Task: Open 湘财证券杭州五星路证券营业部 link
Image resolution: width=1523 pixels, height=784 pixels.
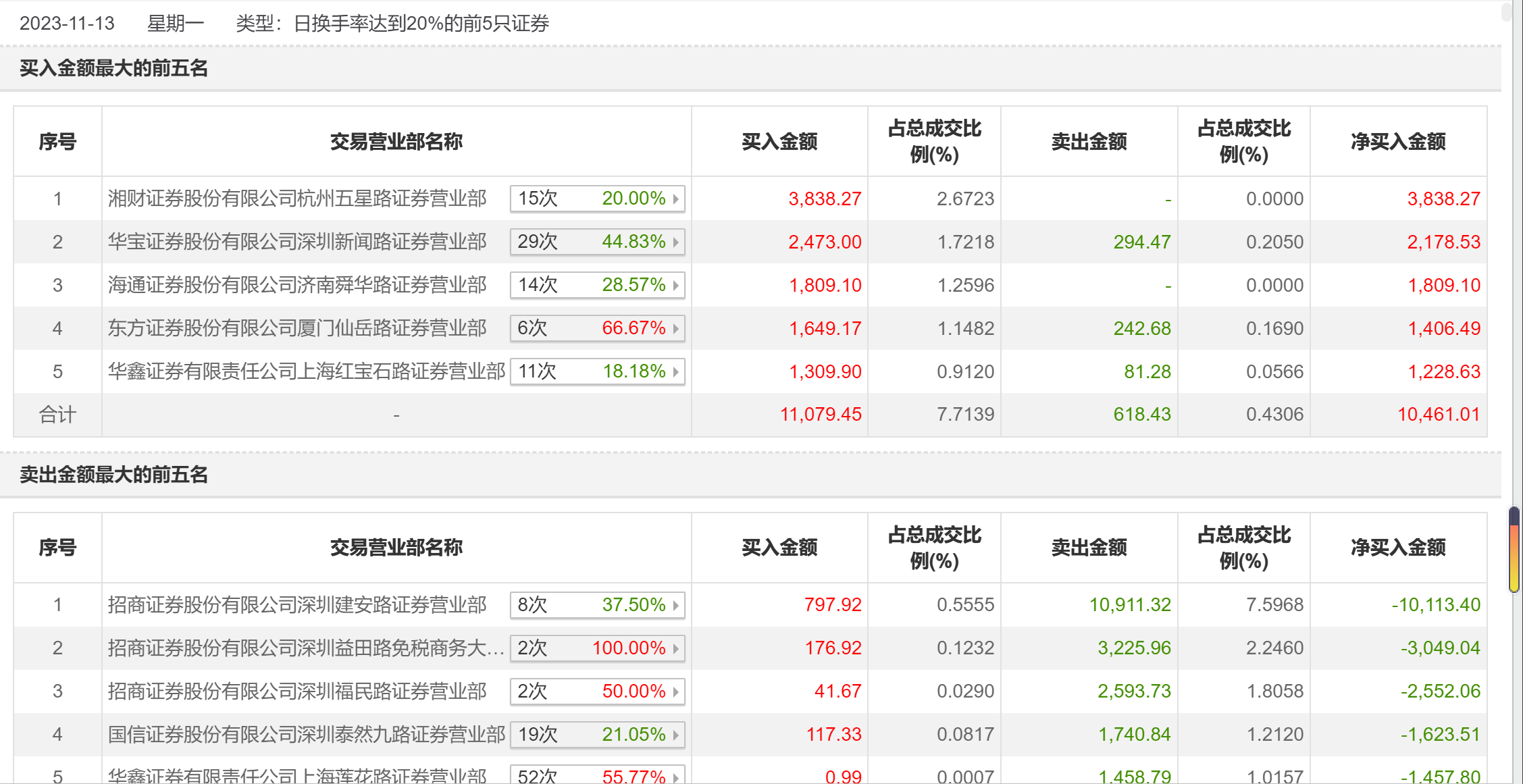Action: coord(297,199)
